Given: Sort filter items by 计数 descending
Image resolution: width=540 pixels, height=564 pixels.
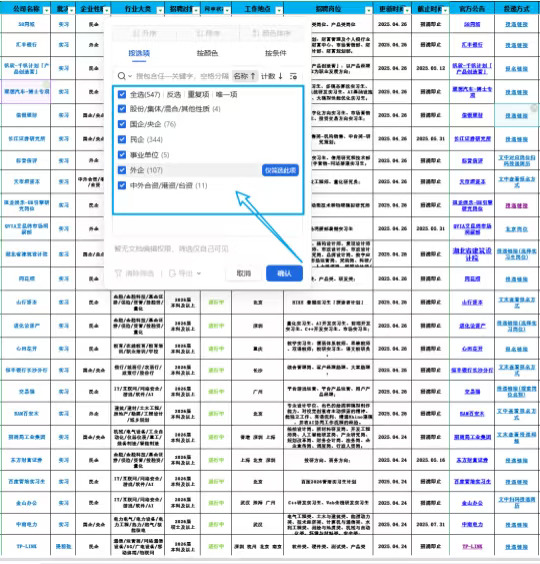Looking at the screenshot, I should coord(272,76).
